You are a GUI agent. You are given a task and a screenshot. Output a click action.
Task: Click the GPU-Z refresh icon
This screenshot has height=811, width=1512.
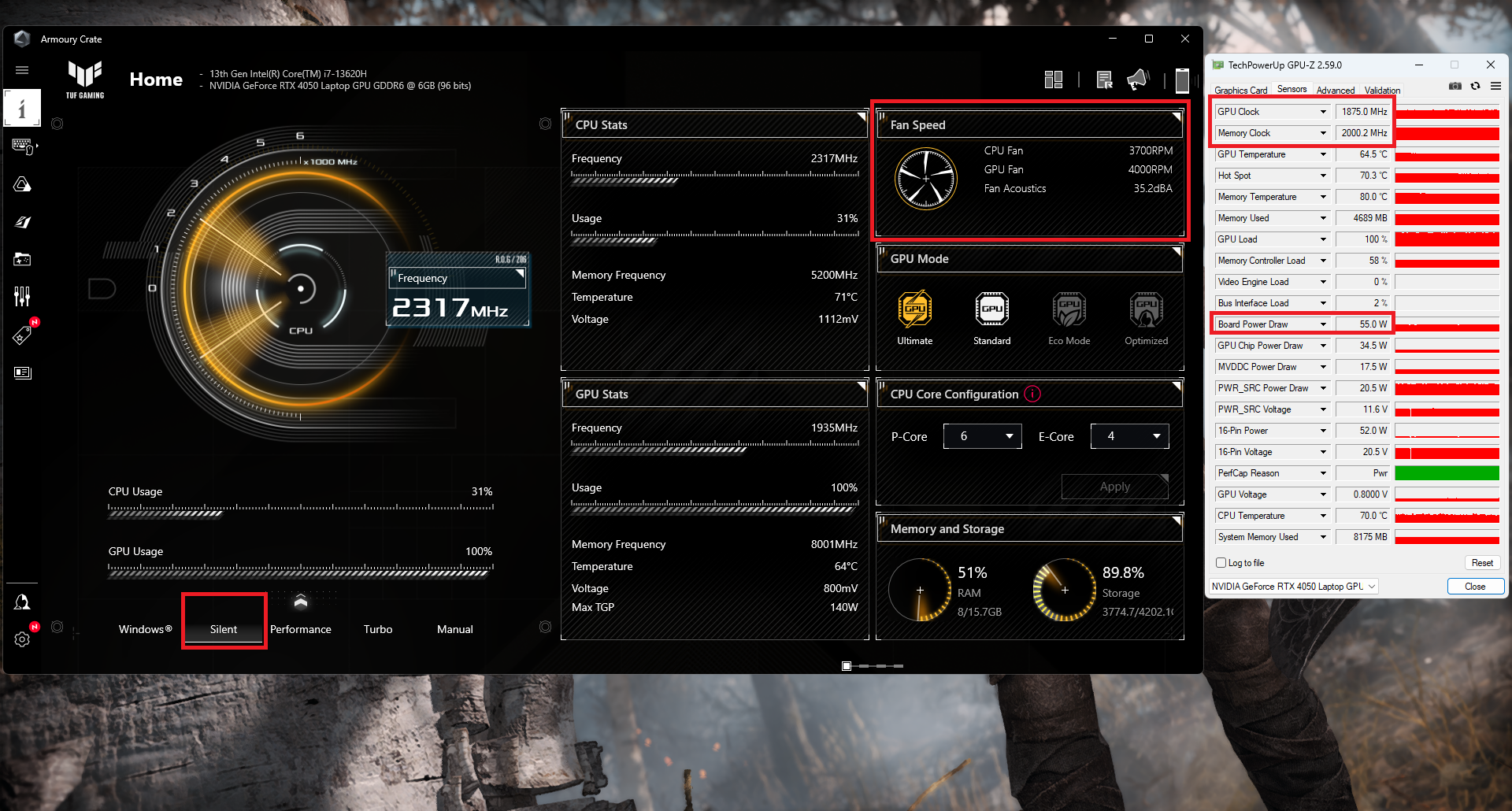click(1476, 86)
